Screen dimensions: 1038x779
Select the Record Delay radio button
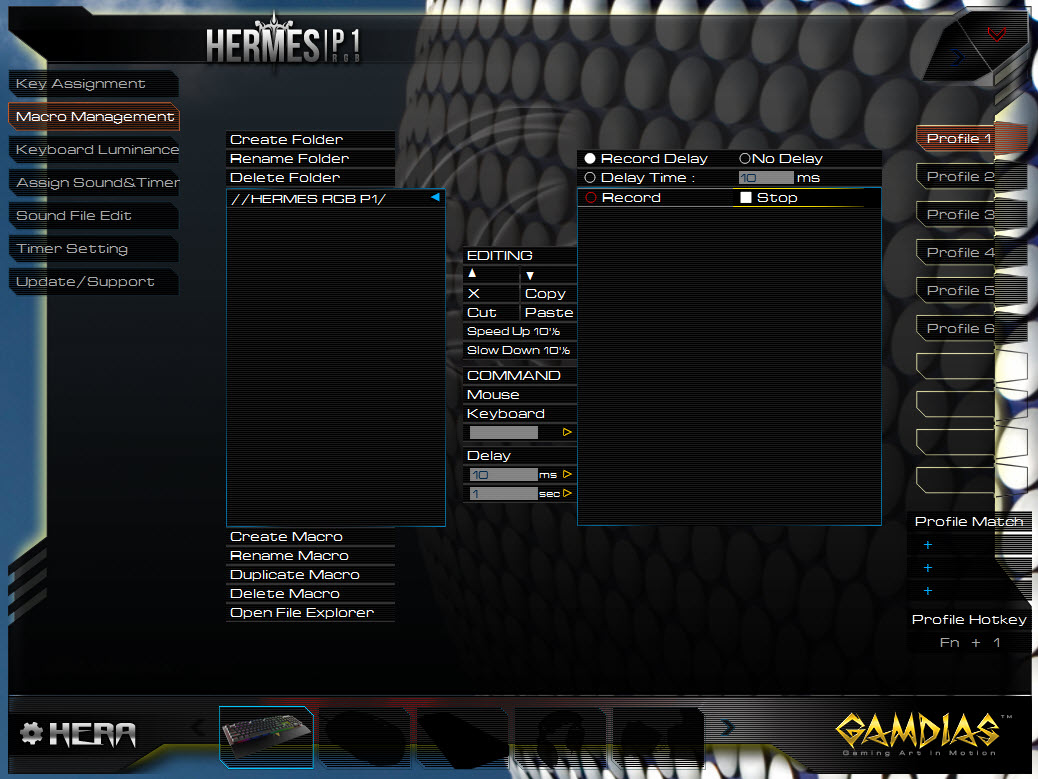click(x=590, y=158)
